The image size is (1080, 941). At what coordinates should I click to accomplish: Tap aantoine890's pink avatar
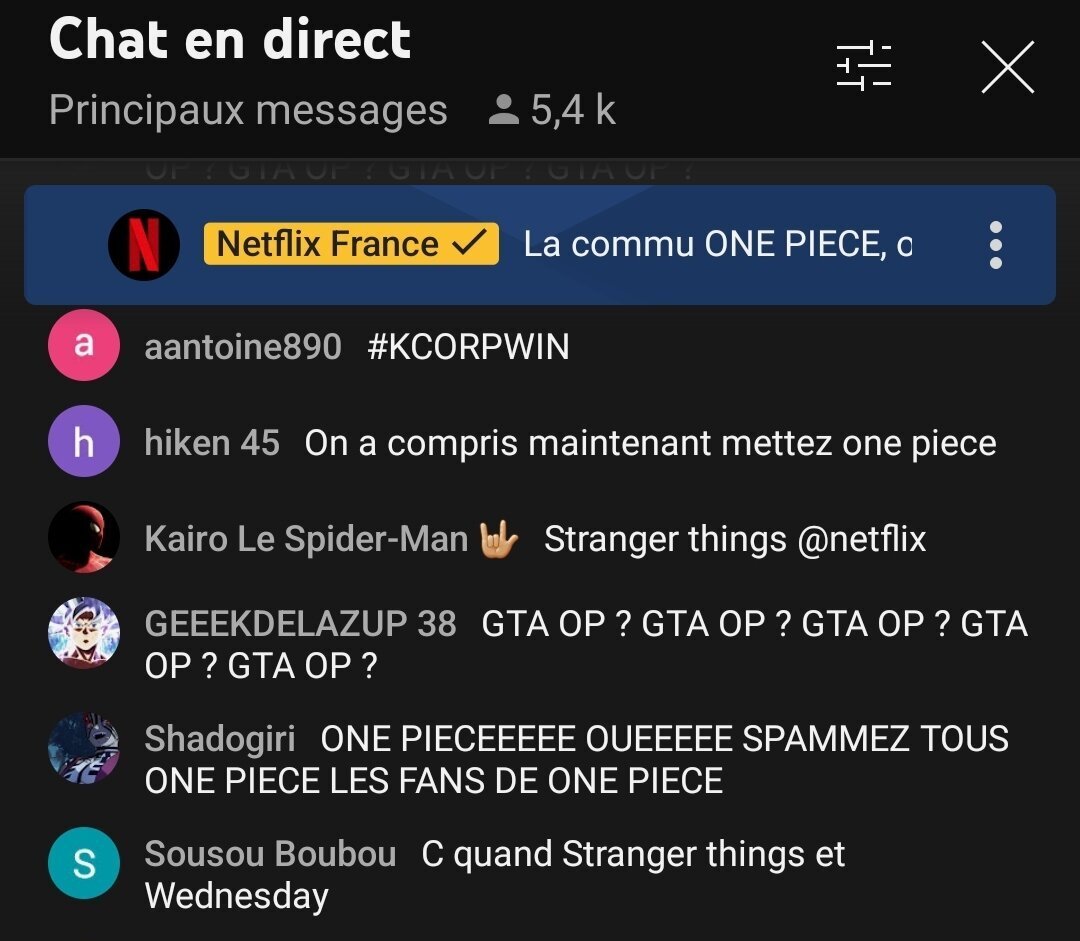point(84,346)
